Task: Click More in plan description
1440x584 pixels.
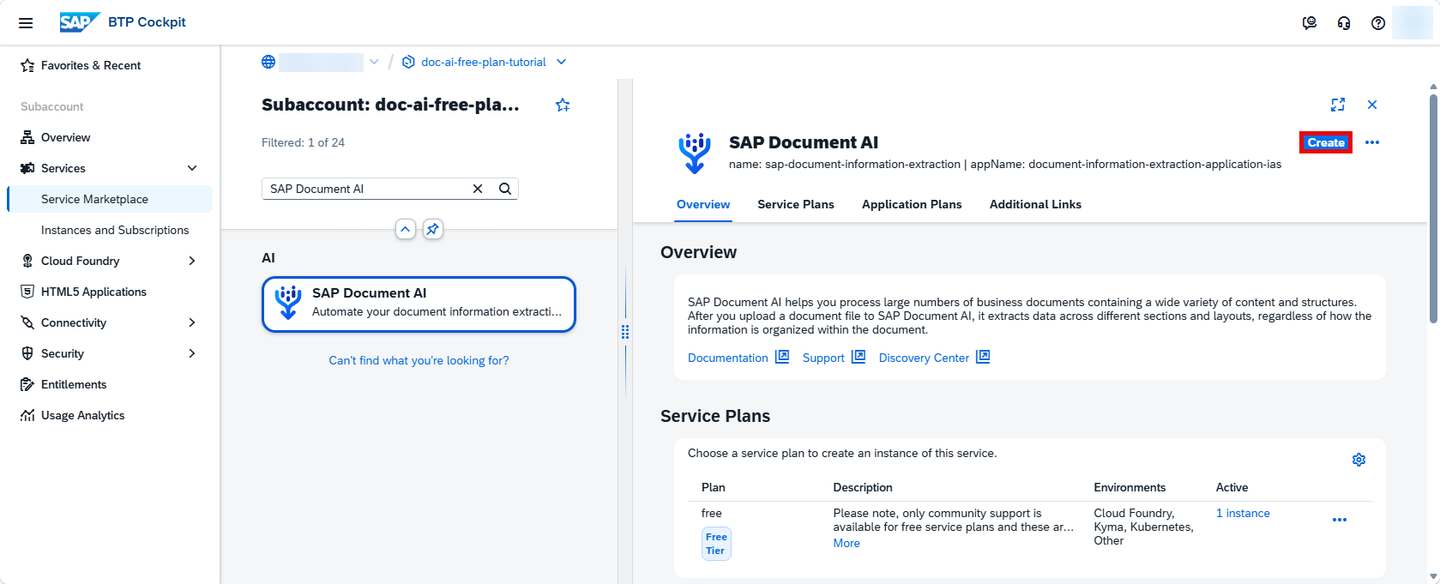Action: point(846,543)
